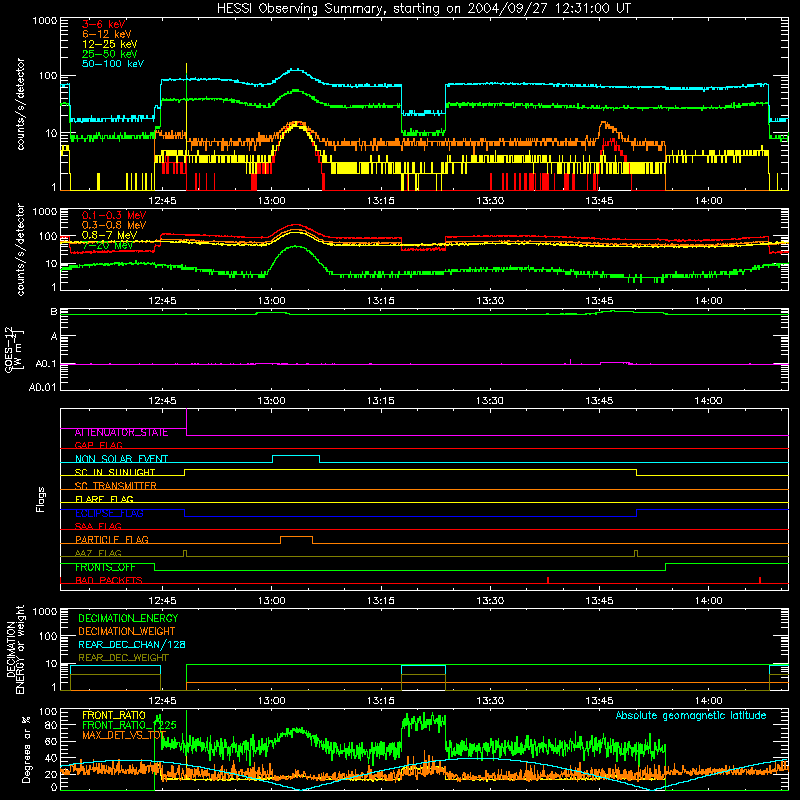Image resolution: width=800 pixels, height=800 pixels.
Task: Click the 7-20 MeV legend label
Action: 108,245
